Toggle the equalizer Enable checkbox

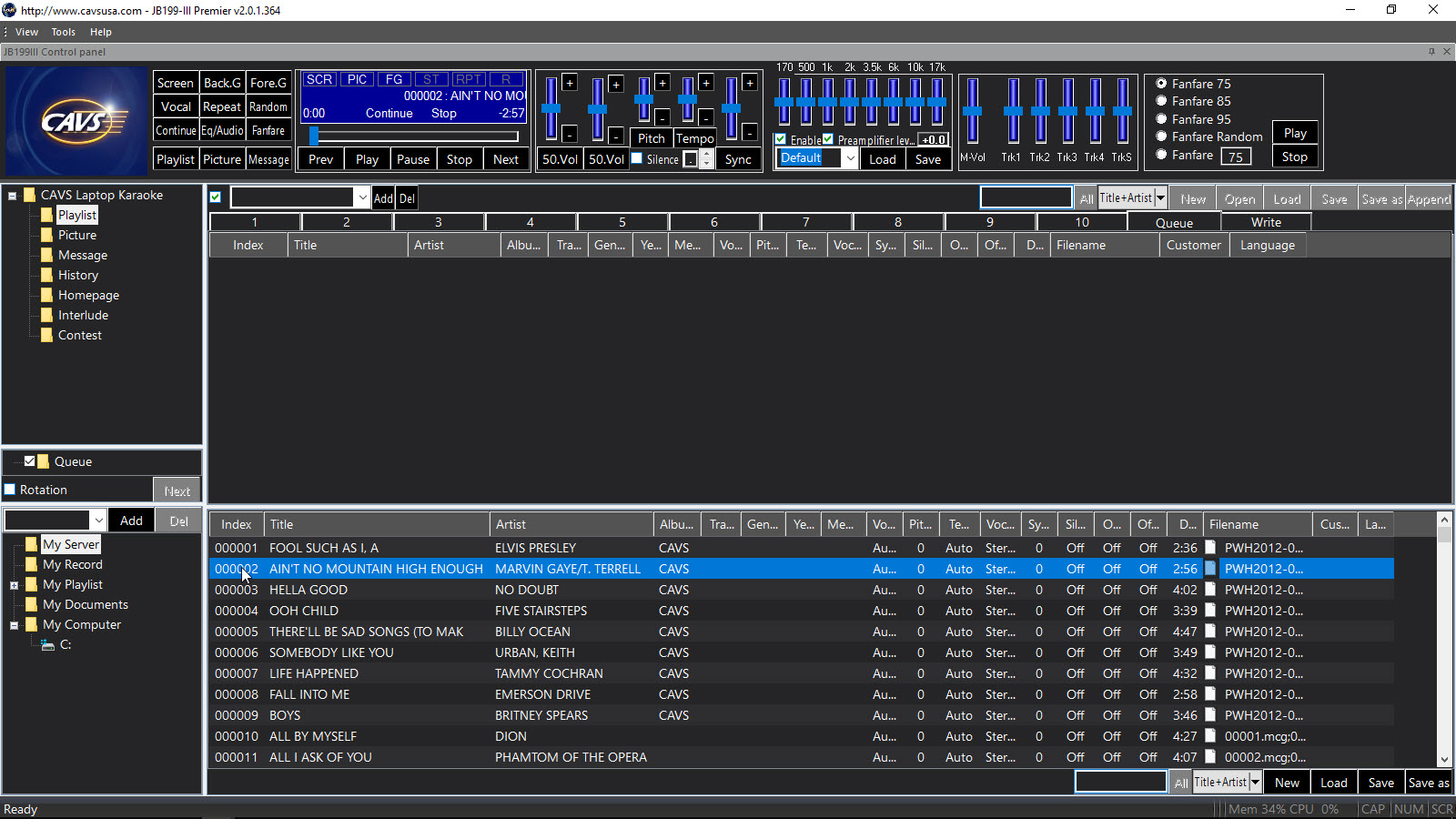pos(781,139)
